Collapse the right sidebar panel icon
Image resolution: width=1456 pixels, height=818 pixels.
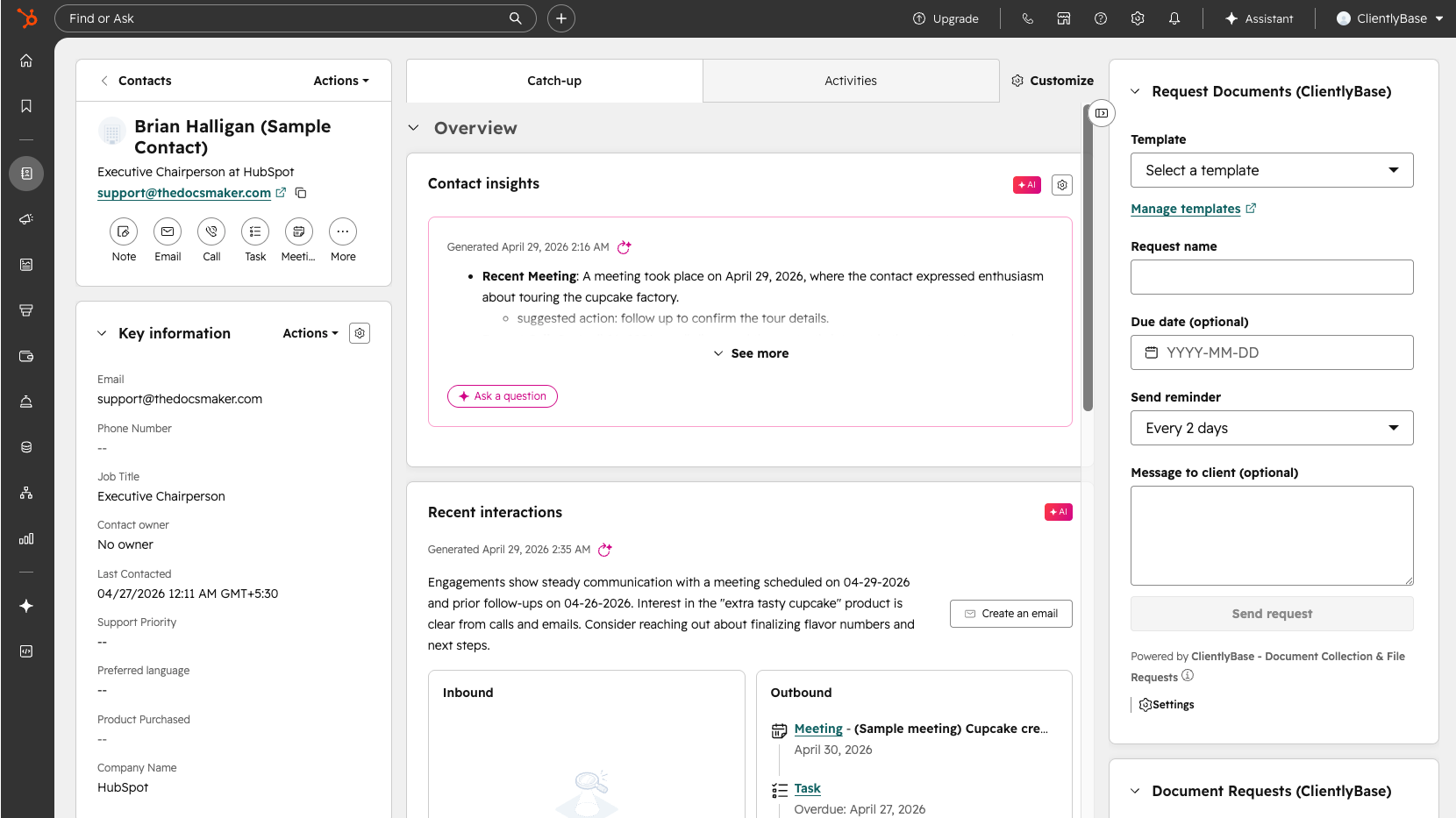pos(1102,113)
